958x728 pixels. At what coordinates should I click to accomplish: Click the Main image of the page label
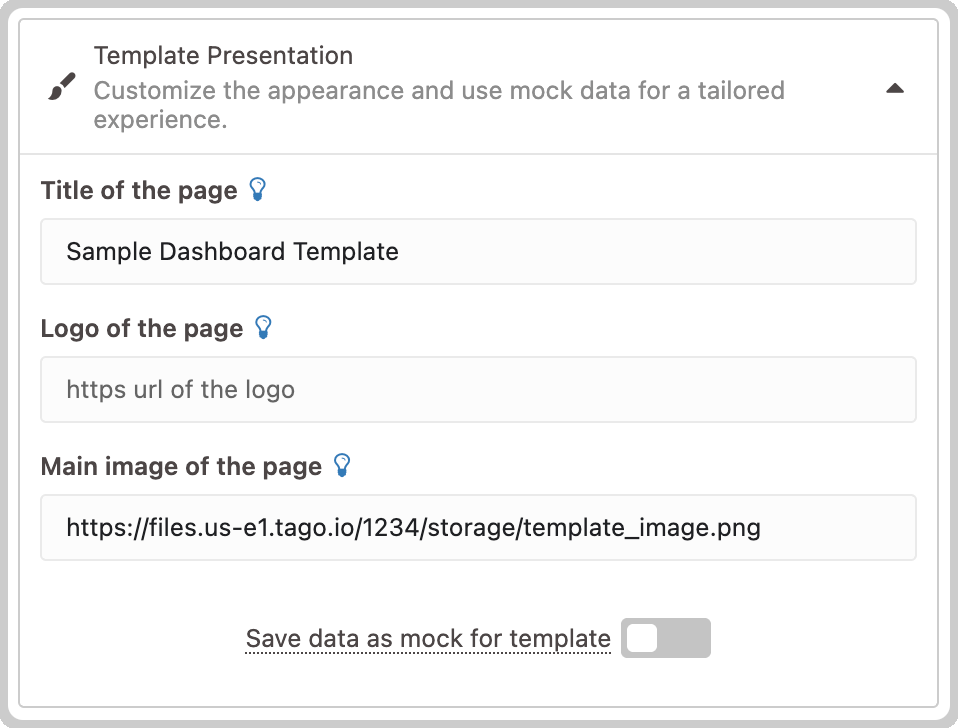(x=181, y=467)
